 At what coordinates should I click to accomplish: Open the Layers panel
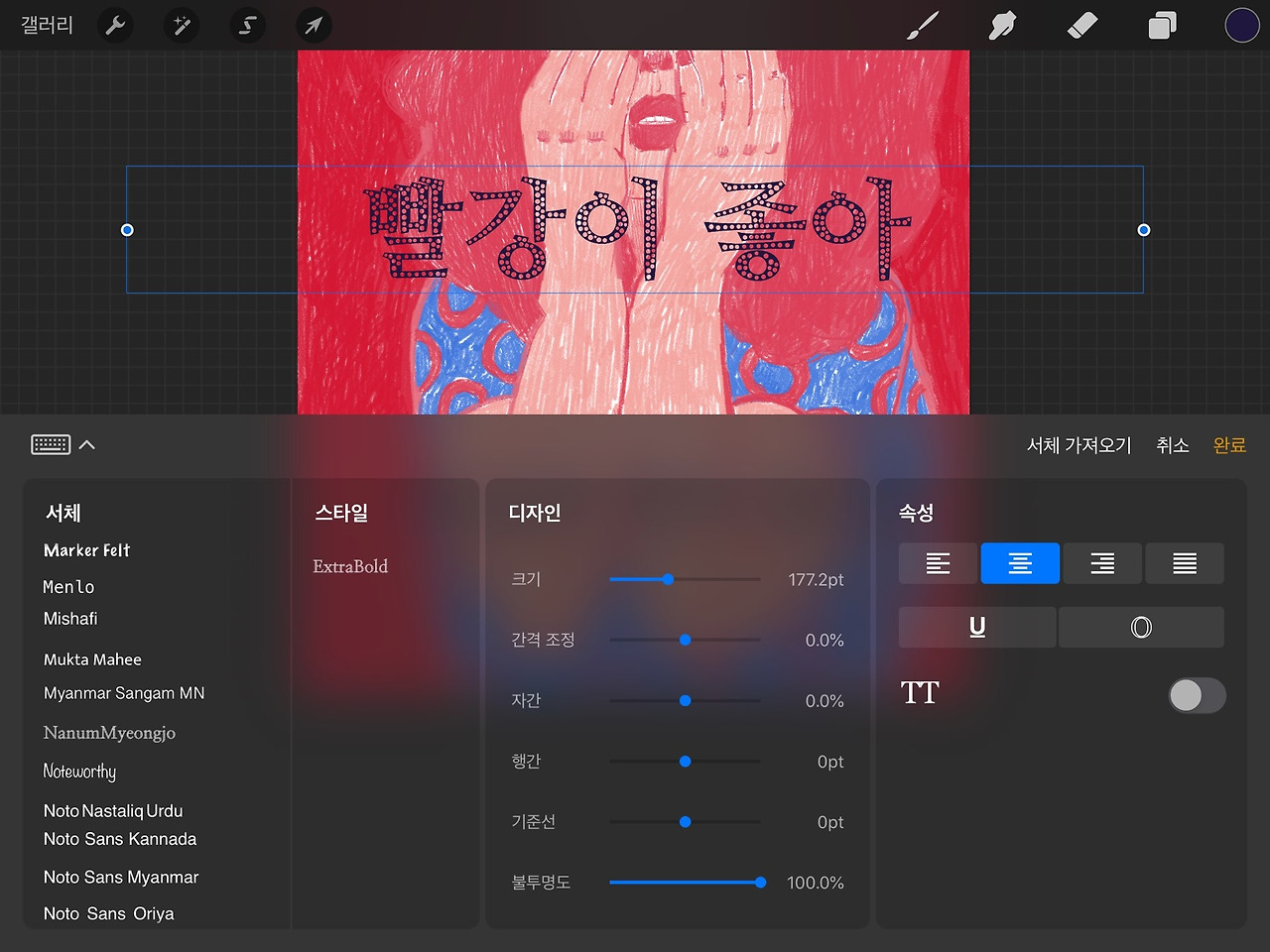point(1163,25)
